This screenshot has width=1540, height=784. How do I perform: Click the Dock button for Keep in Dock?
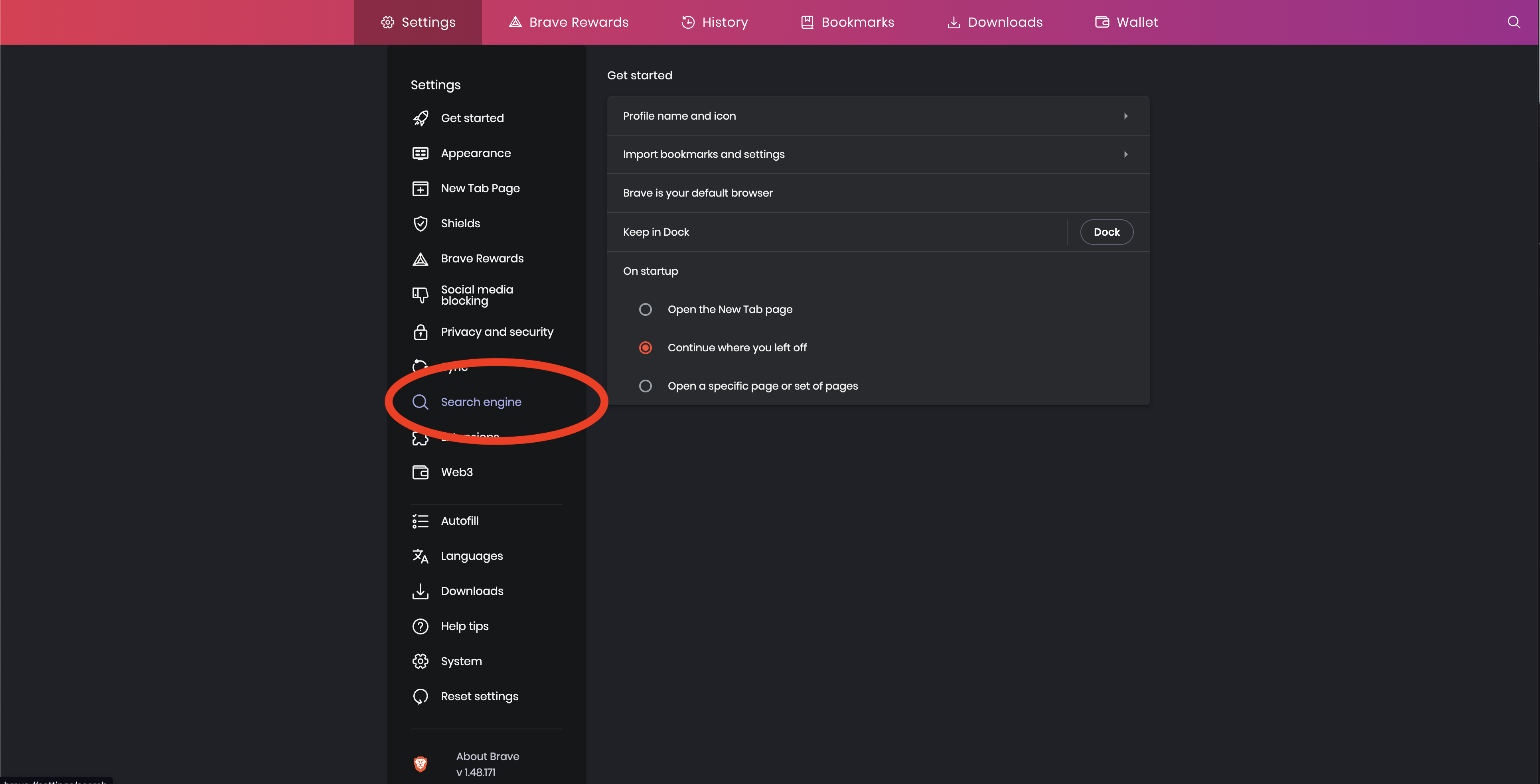click(1106, 232)
